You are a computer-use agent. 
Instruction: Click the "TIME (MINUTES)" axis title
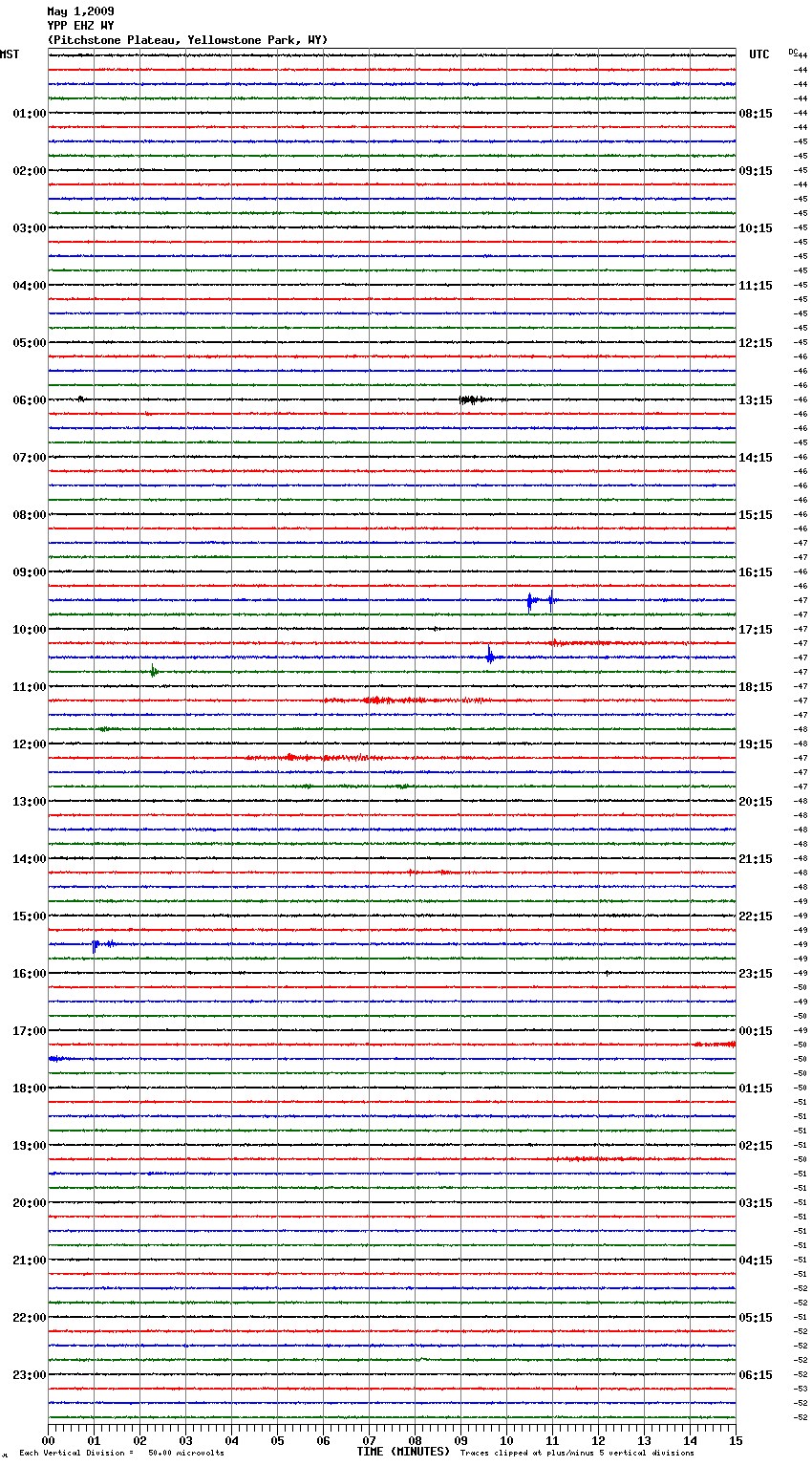(x=403, y=1452)
